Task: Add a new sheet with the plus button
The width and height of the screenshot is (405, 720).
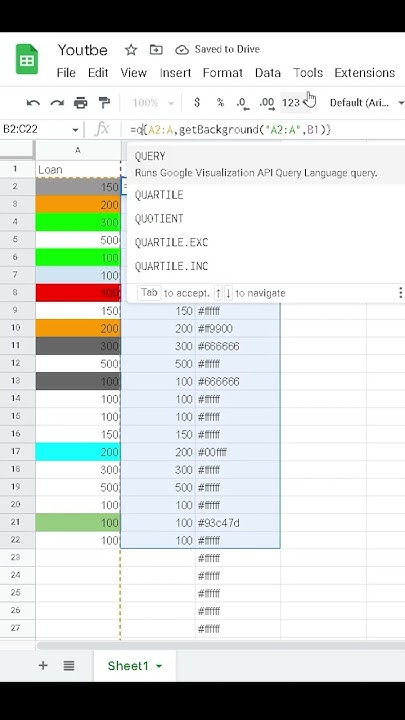Action: point(43,665)
